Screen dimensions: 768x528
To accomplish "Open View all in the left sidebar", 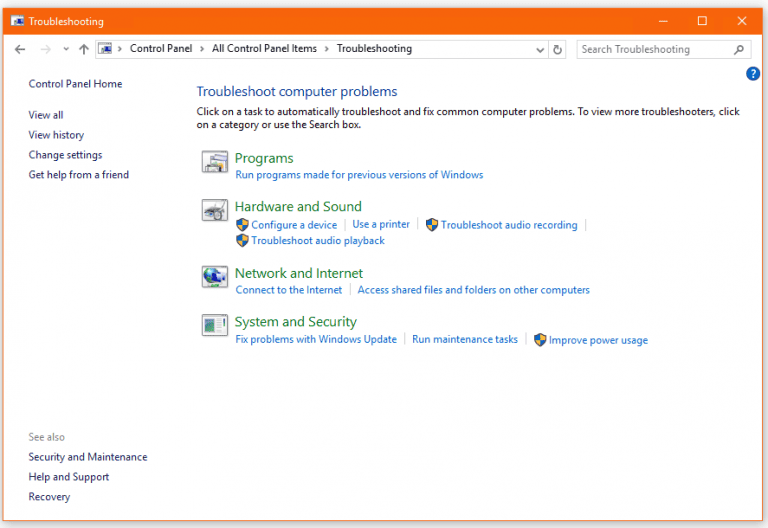I will (46, 115).
